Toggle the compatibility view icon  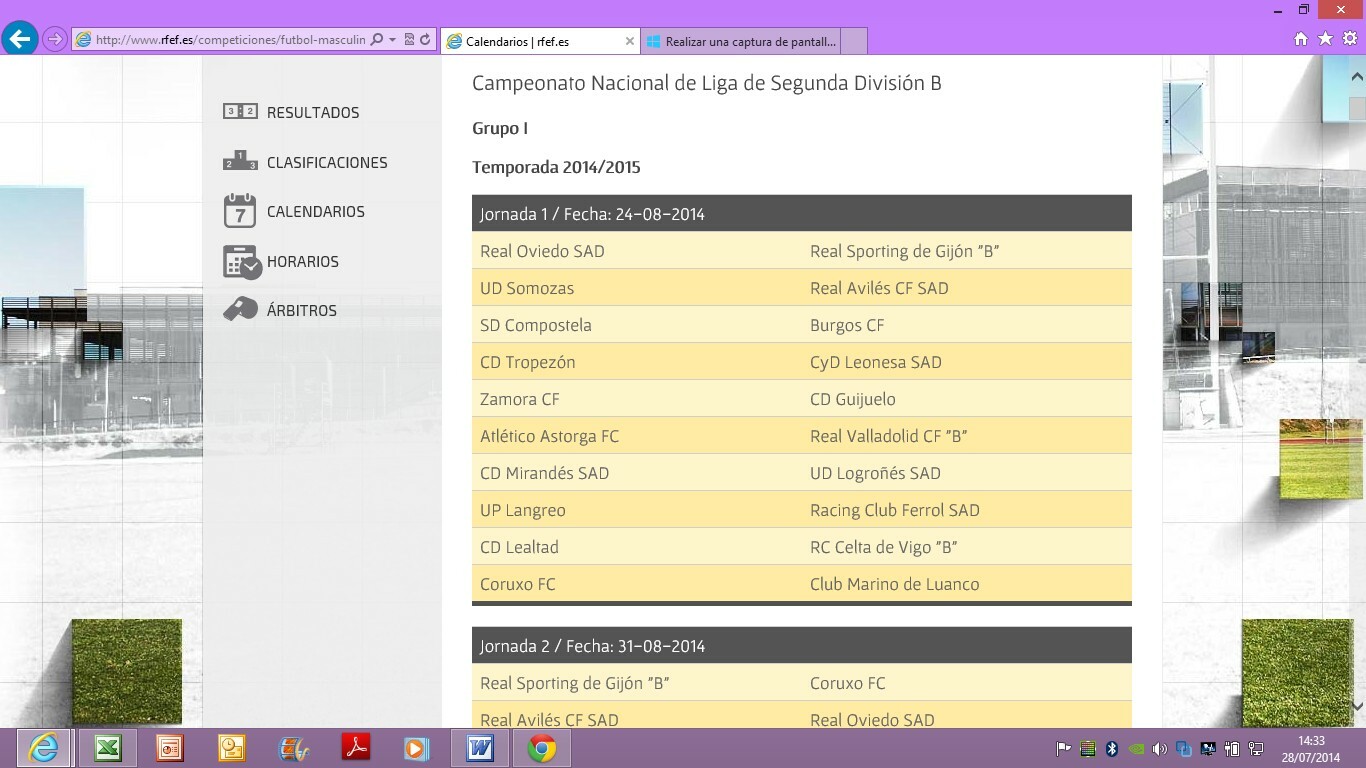click(409, 40)
